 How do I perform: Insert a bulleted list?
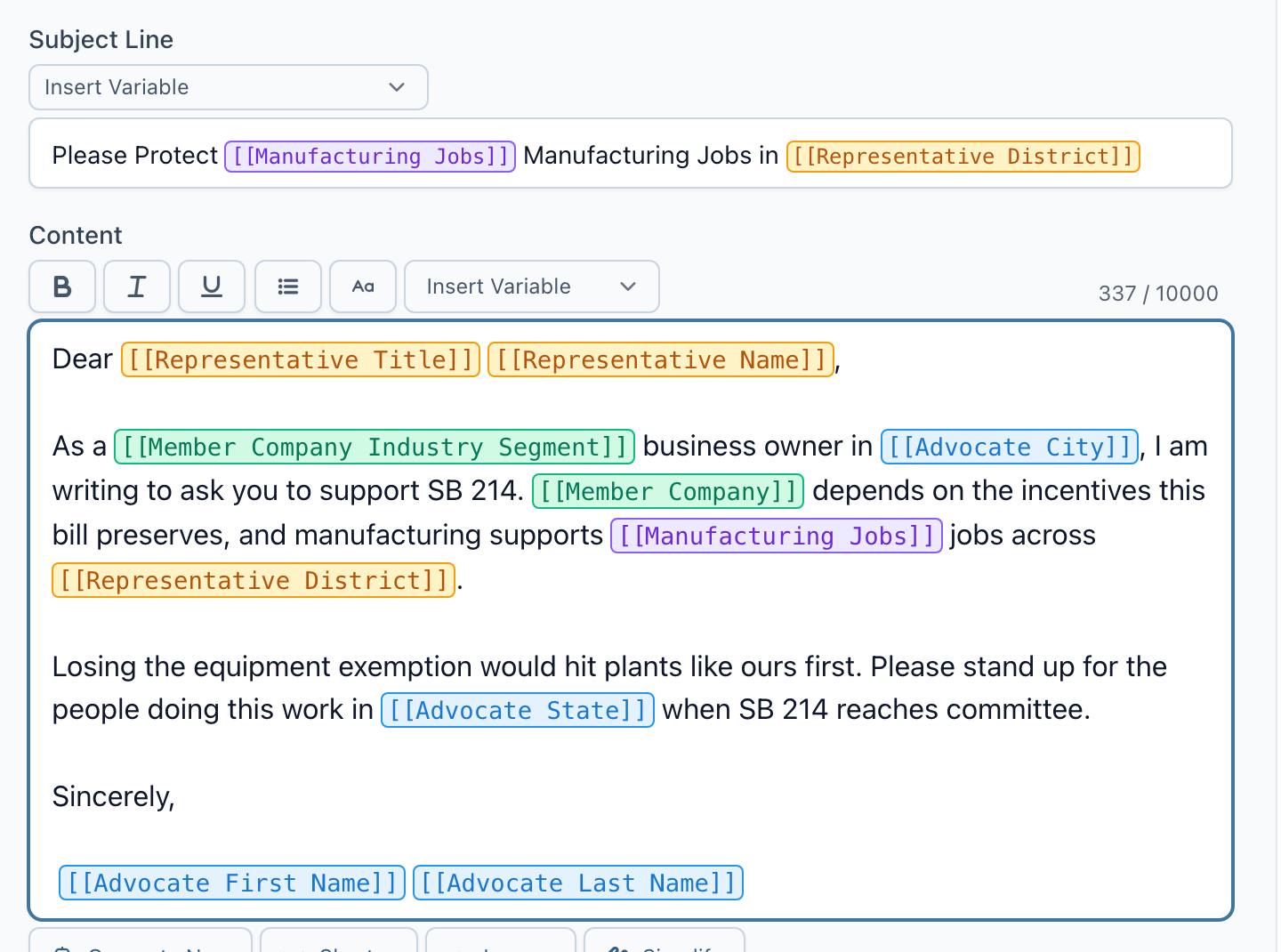[x=288, y=286]
